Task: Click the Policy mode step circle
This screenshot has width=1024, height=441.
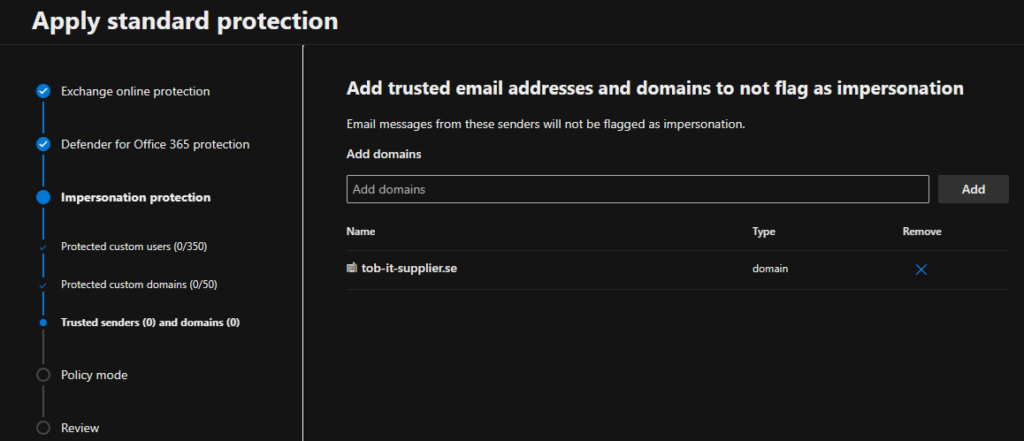Action: click(x=43, y=375)
